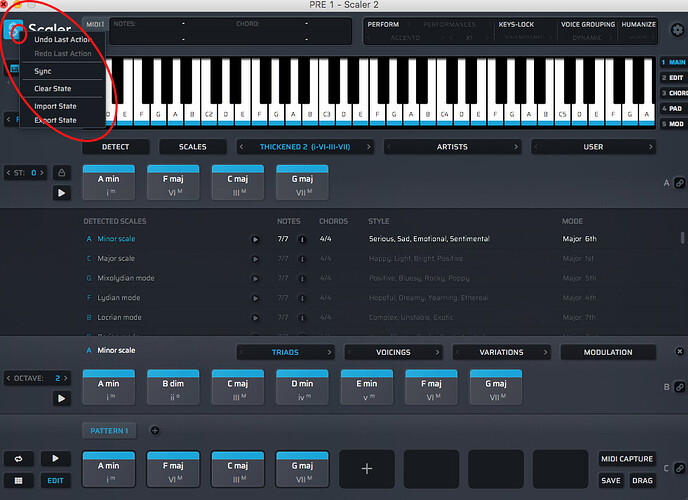Add a new pattern with plus icon
This screenshot has height=500, width=688.
tap(155, 431)
